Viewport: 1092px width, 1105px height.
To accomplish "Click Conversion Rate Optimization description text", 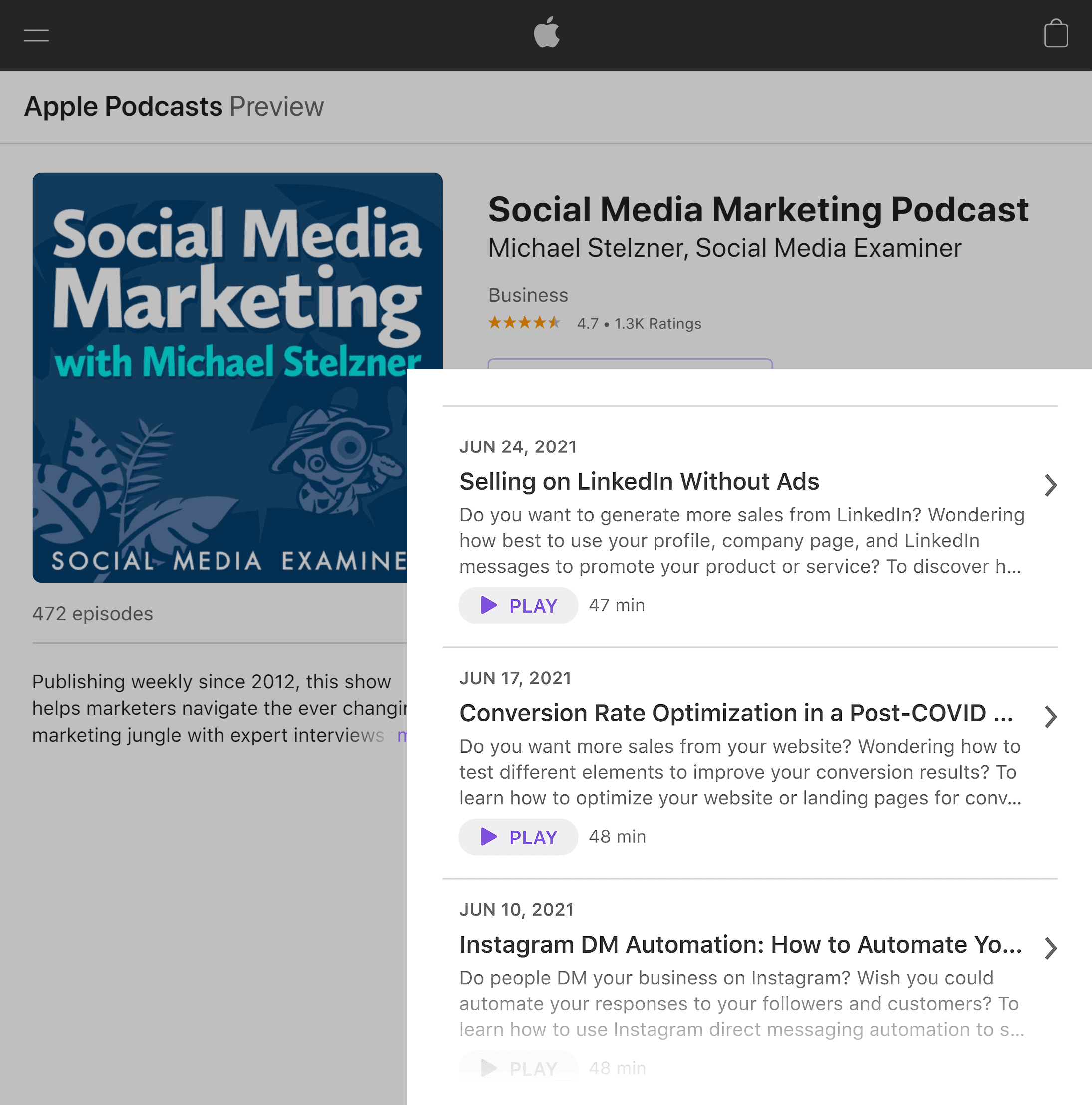I will (740, 772).
